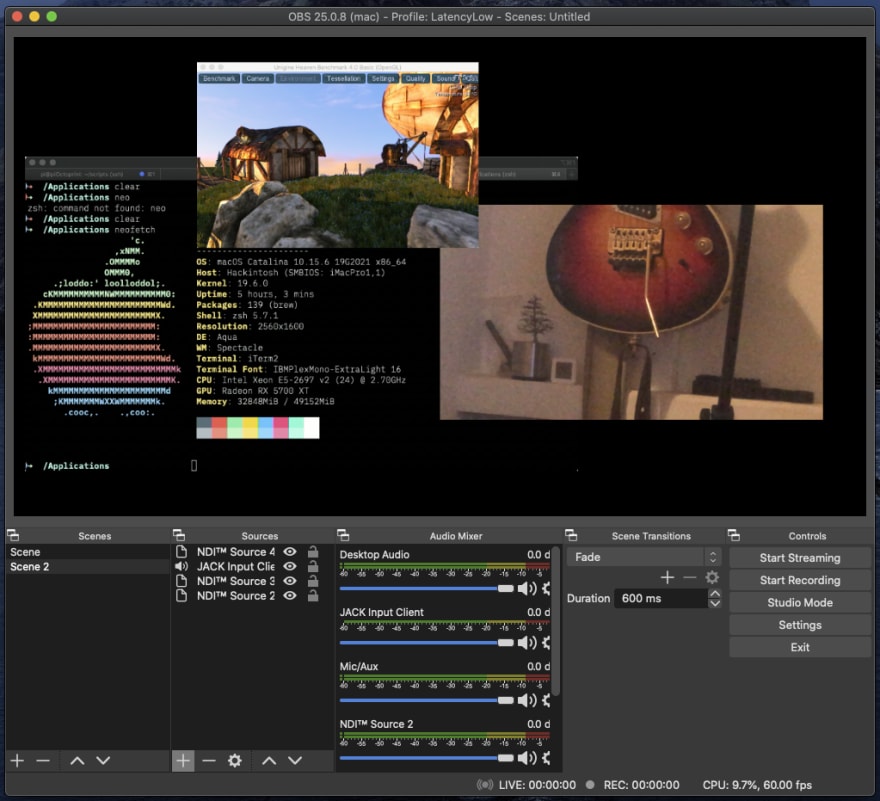
Task: Click CPU 9.7%, 60.00 fps status text
Action: pos(757,785)
